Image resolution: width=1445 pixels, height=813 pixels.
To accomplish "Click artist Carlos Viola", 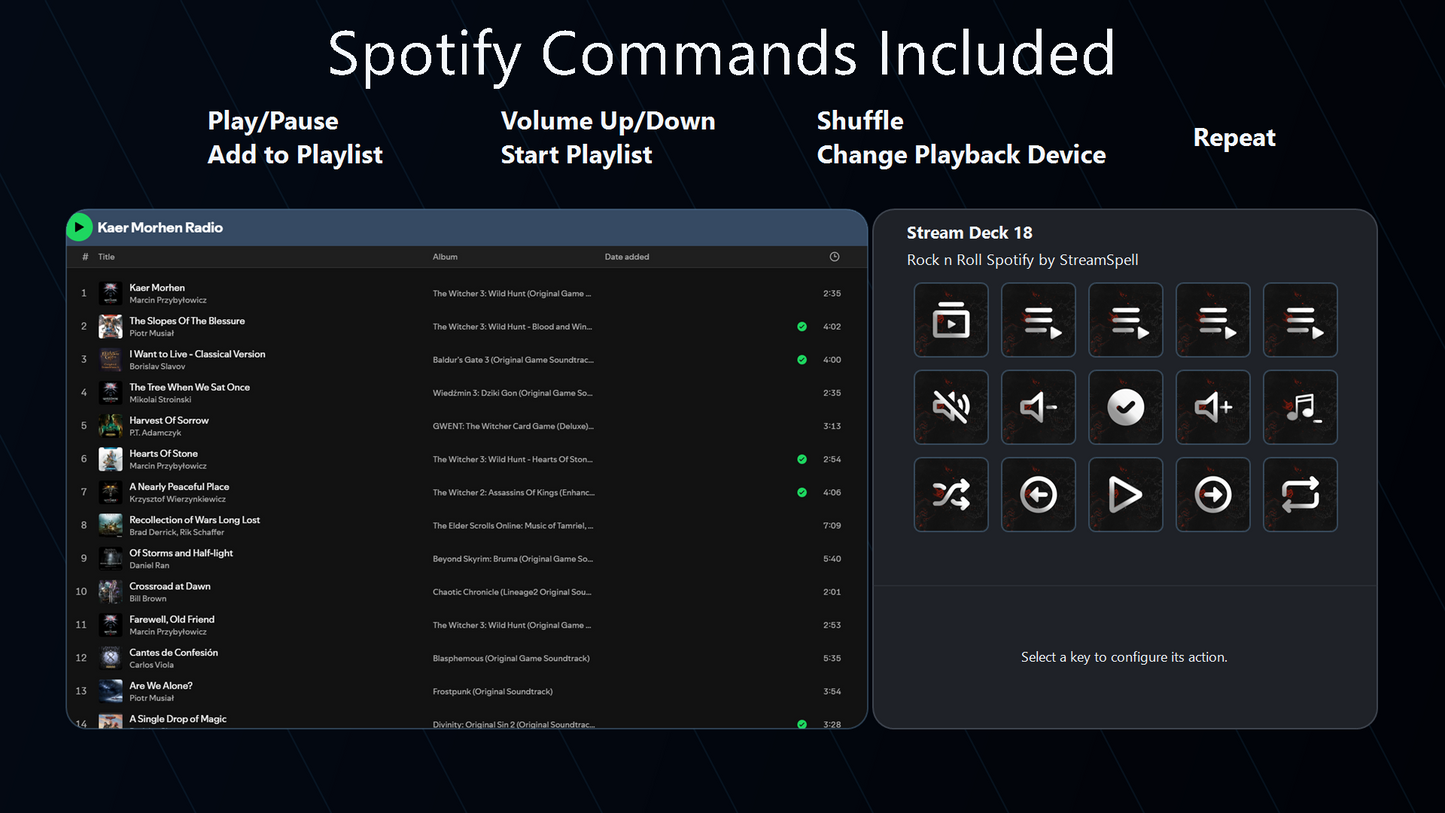I will (151, 665).
